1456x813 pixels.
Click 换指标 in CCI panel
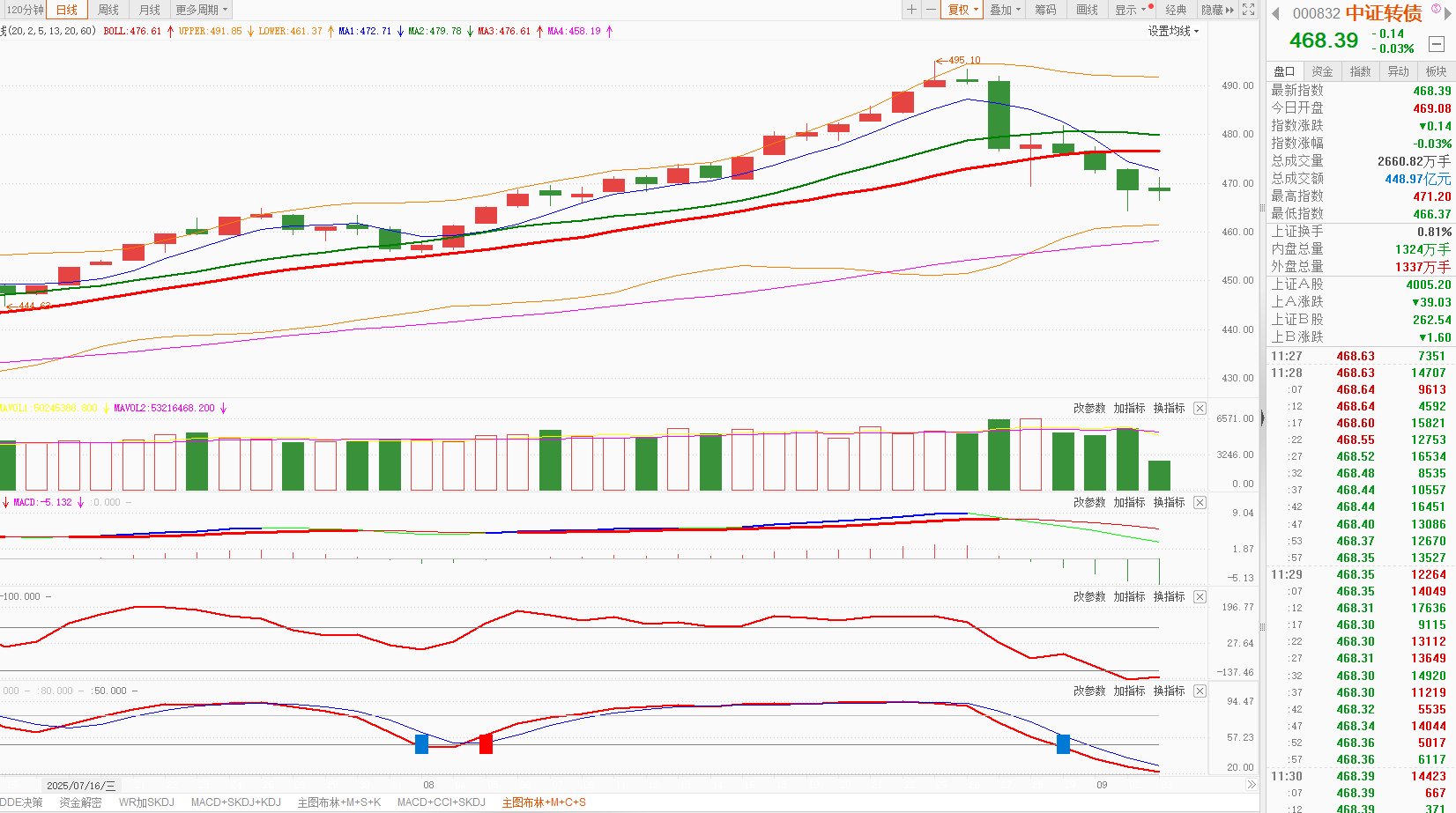pyautogui.click(x=1169, y=596)
